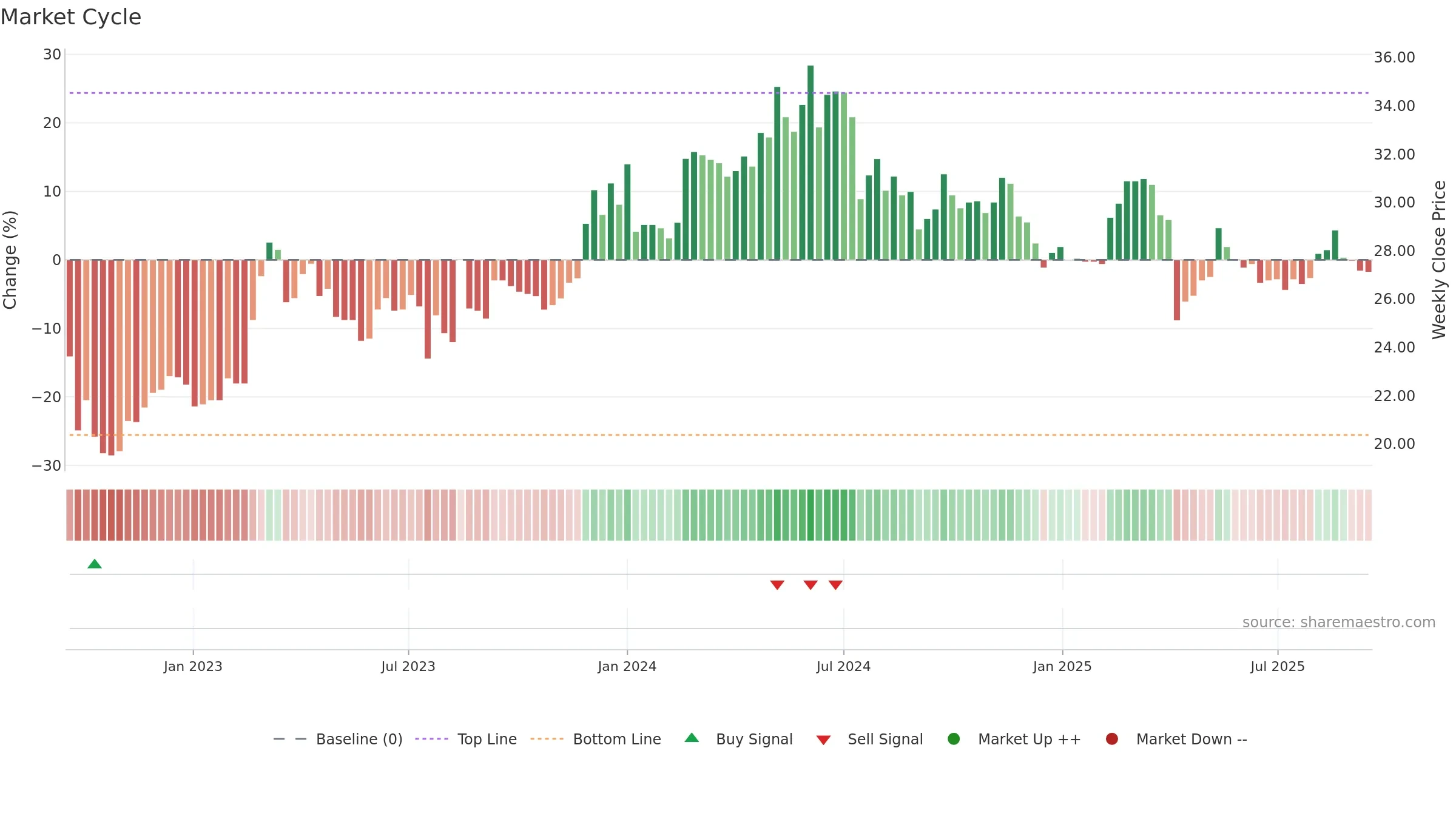
Task: Click the source: sharemaestro.com text
Action: [x=1339, y=622]
